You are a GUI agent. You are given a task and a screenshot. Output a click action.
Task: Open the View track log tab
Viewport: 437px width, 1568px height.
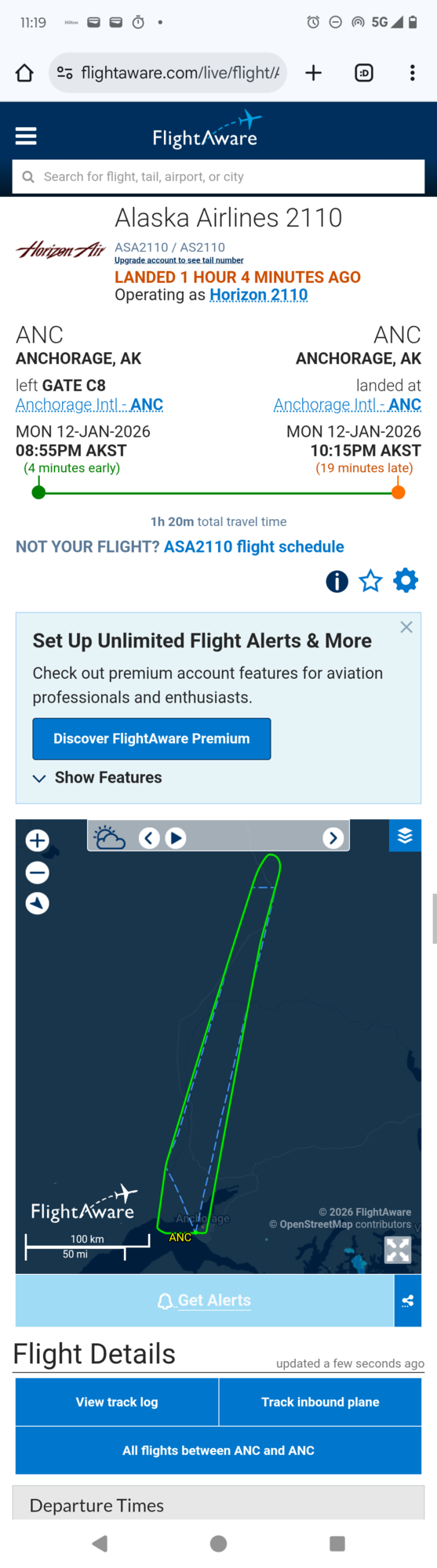(x=117, y=1402)
